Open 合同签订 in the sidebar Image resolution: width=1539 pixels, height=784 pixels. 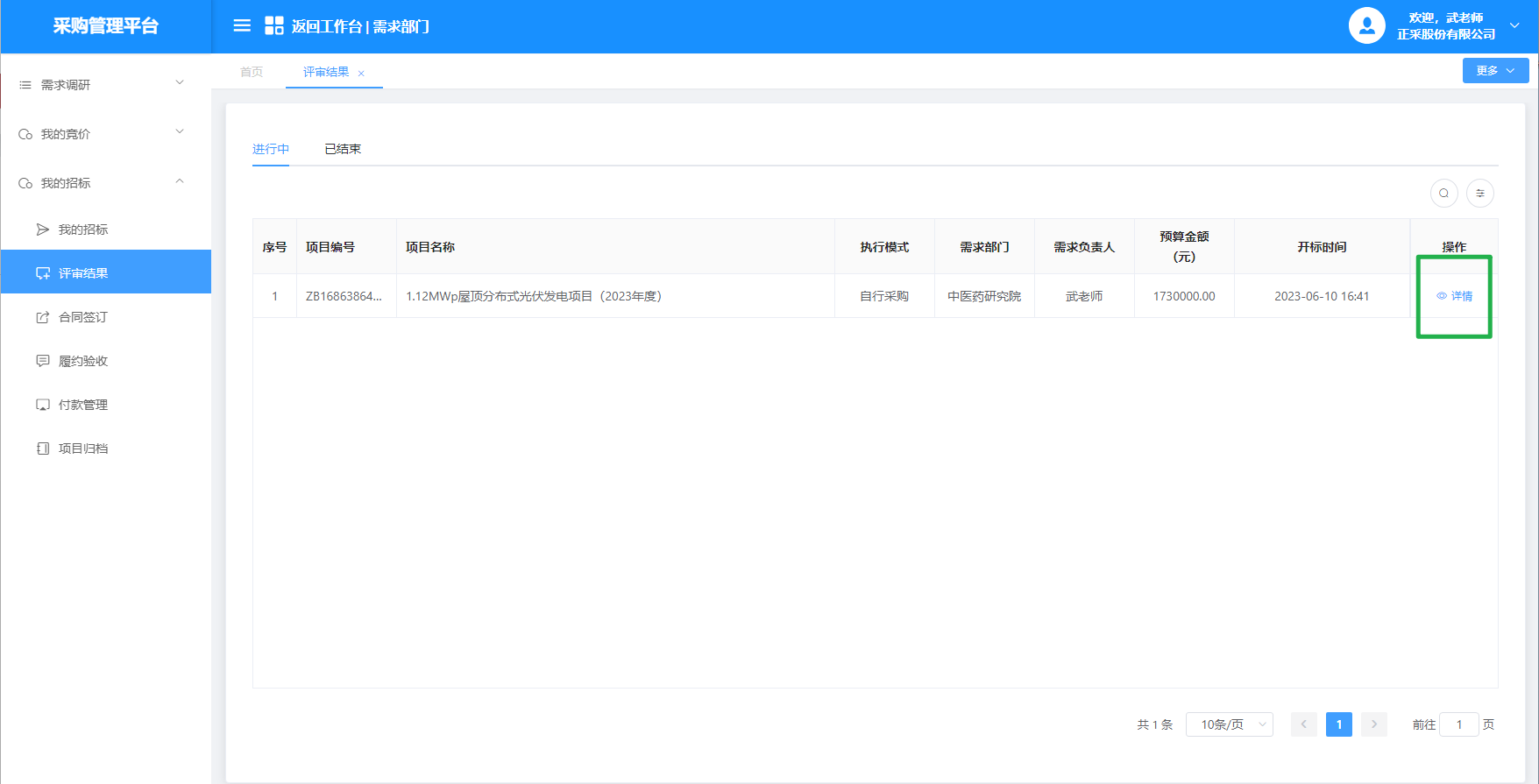[x=83, y=317]
